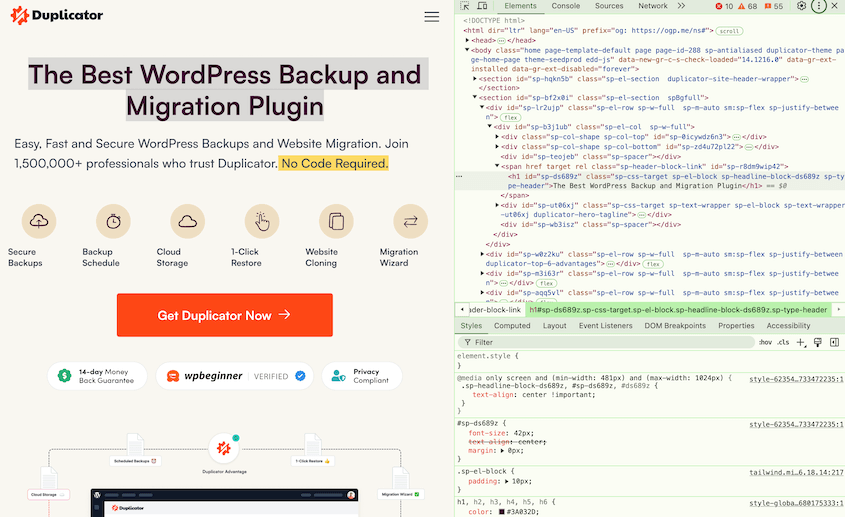Expand the padding shorthand property triangle

[x=507, y=481]
